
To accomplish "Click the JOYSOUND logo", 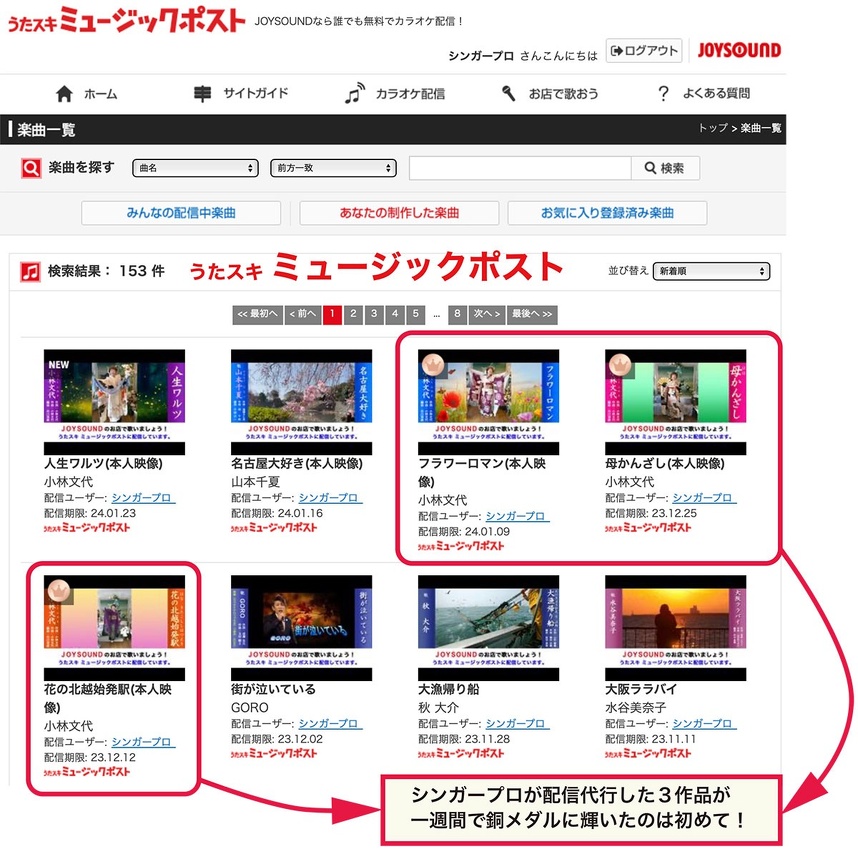I will pos(738,50).
